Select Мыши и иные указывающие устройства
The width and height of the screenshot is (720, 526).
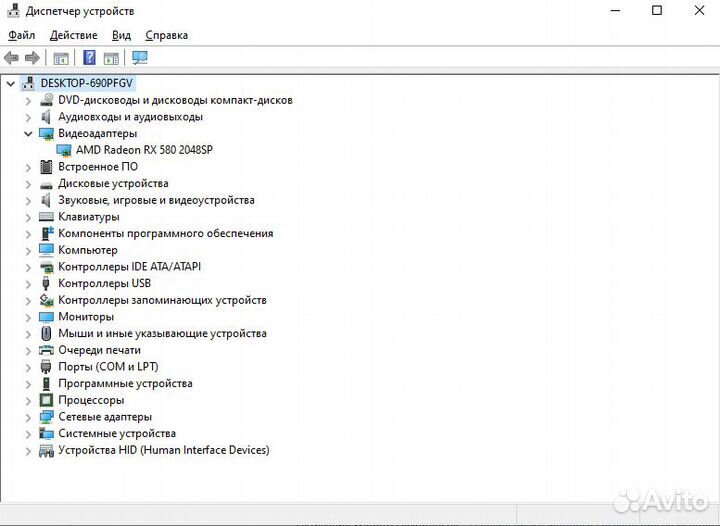click(162, 334)
